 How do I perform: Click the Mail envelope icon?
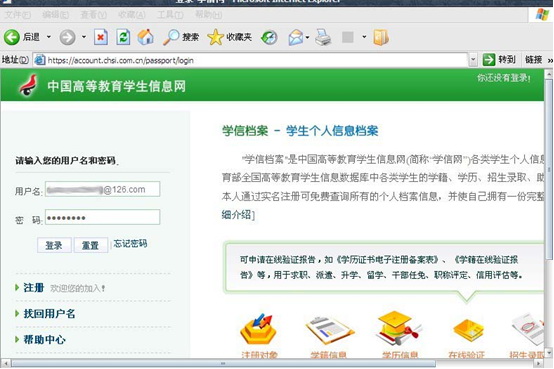pyautogui.click(x=295, y=37)
